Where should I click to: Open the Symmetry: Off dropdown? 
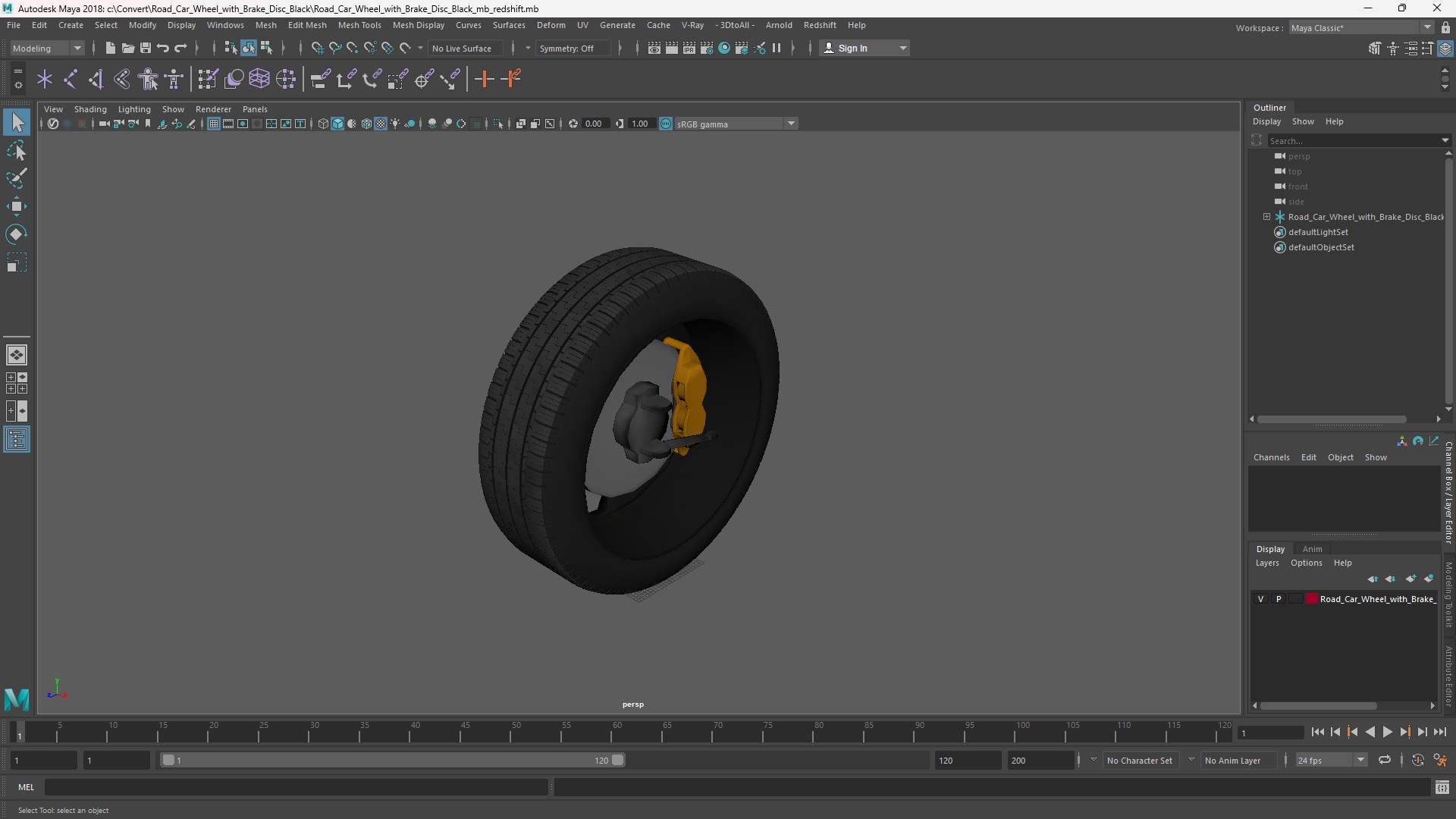pos(573,48)
